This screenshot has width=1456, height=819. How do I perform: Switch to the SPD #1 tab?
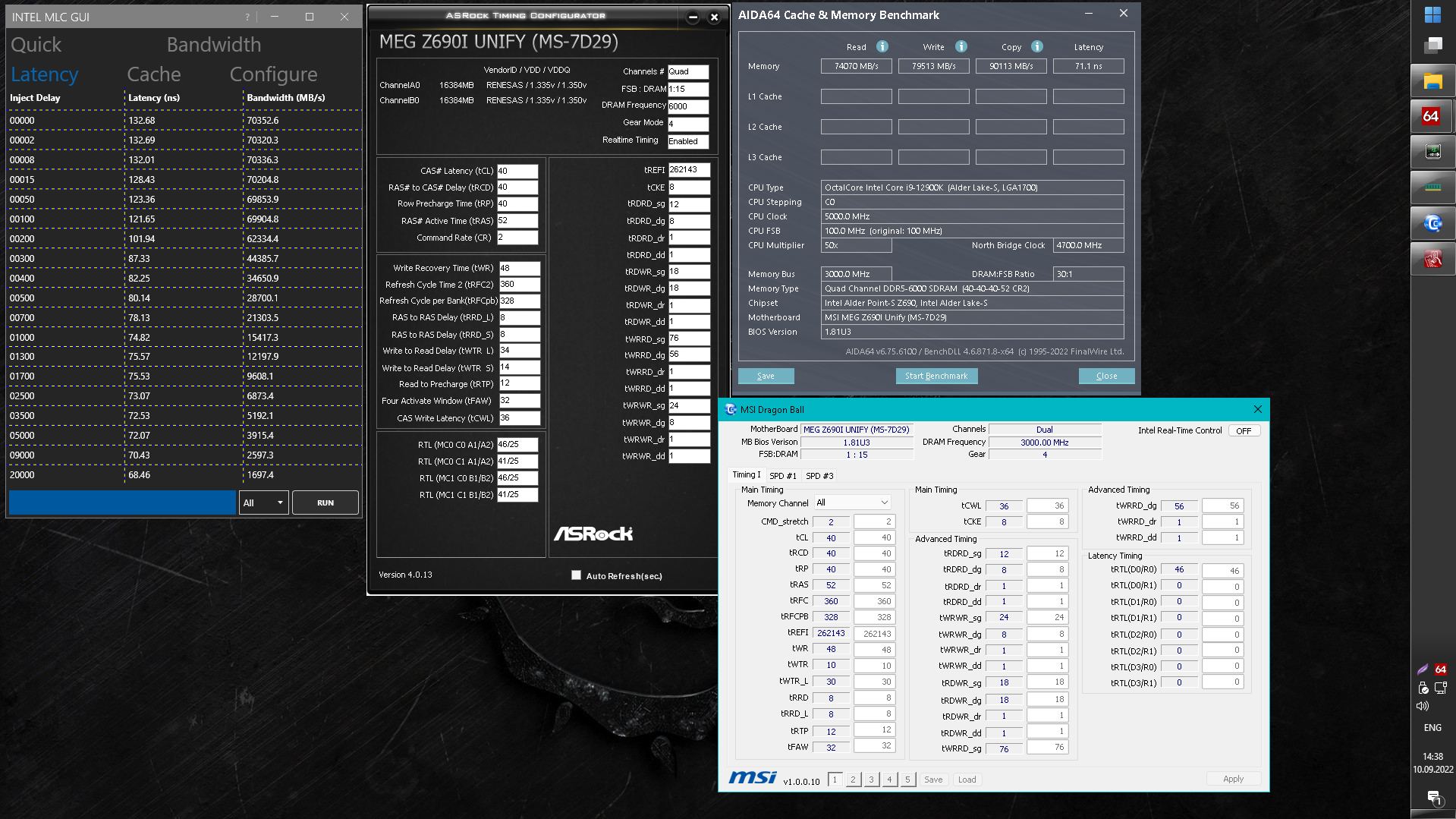783,476
